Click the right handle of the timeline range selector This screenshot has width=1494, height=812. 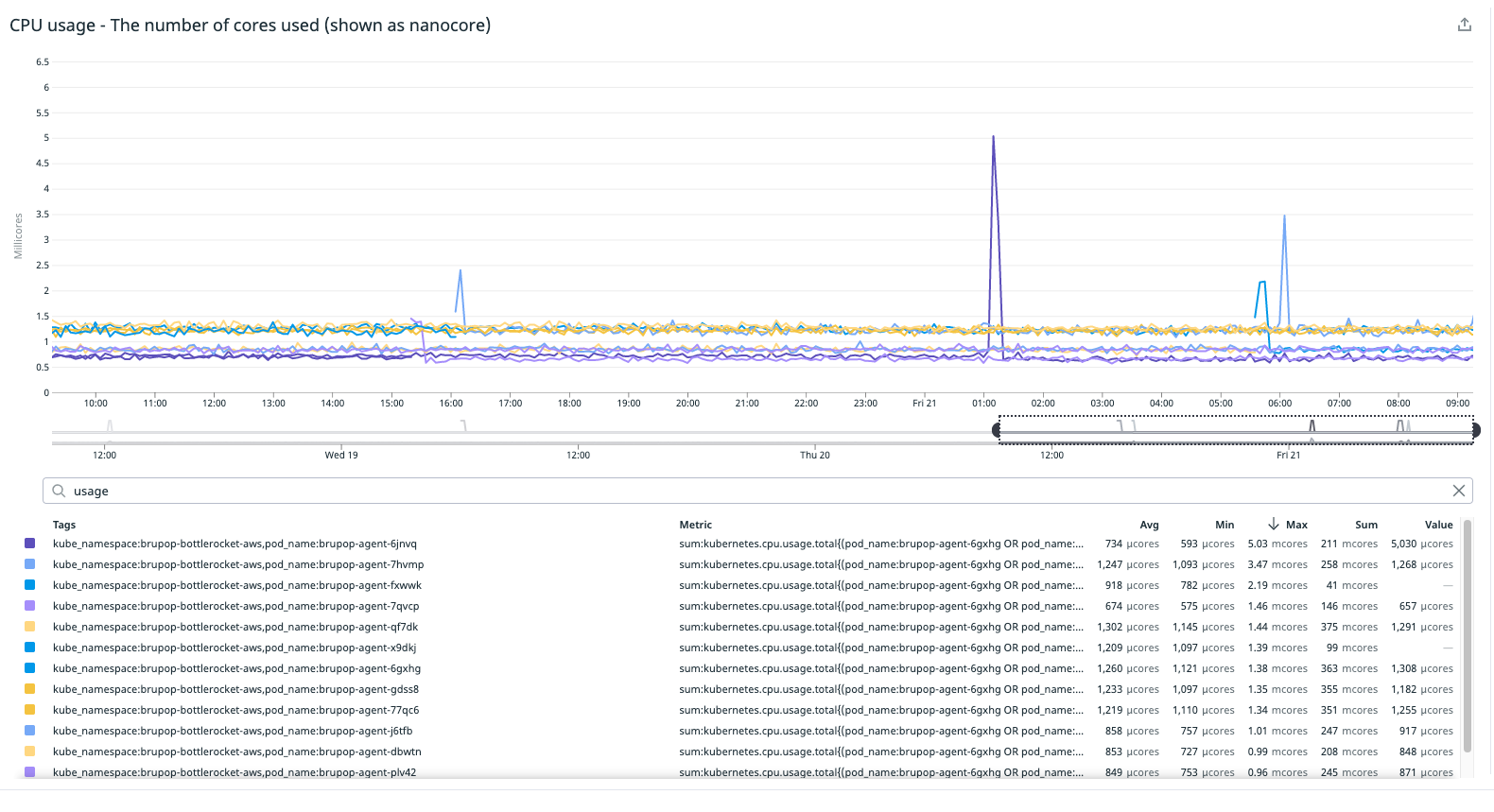pos(1475,430)
